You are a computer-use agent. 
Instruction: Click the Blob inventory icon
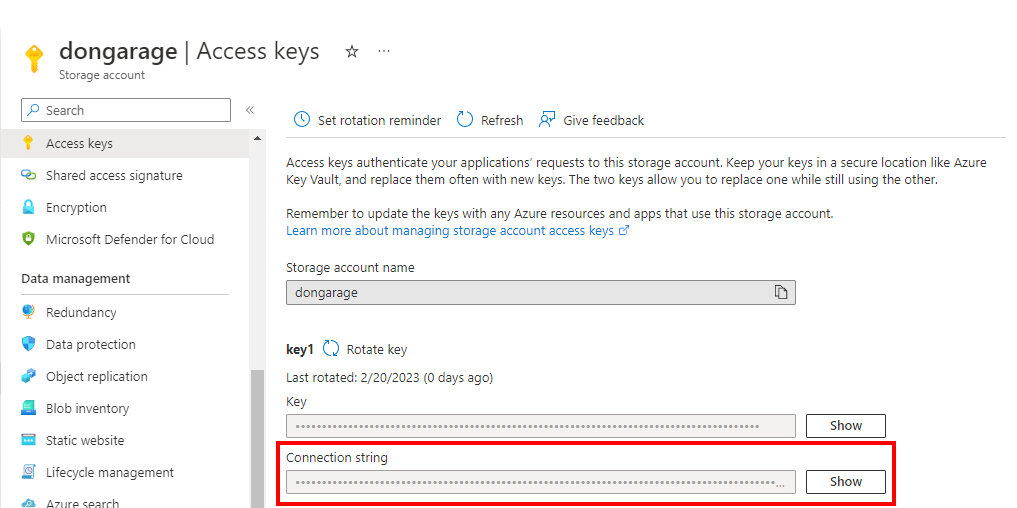(x=28, y=408)
